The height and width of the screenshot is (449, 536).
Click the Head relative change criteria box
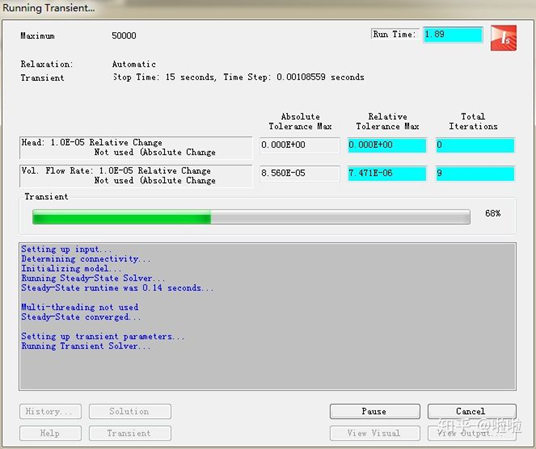coord(136,148)
